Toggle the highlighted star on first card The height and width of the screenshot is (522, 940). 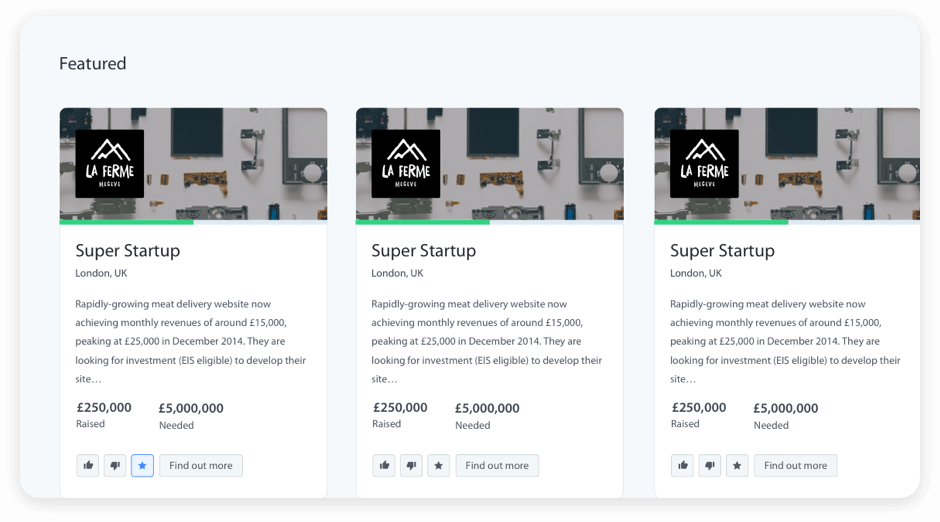(142, 466)
